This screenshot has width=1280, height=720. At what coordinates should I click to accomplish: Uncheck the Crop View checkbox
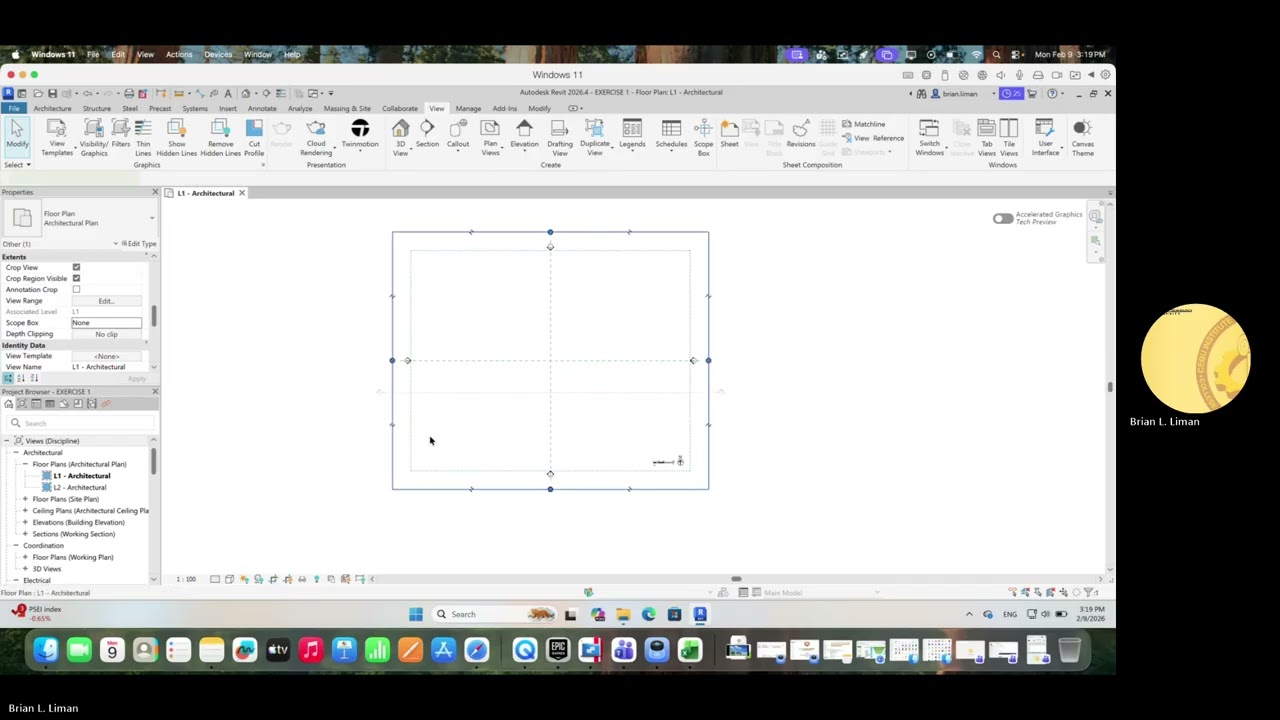[x=76, y=267]
